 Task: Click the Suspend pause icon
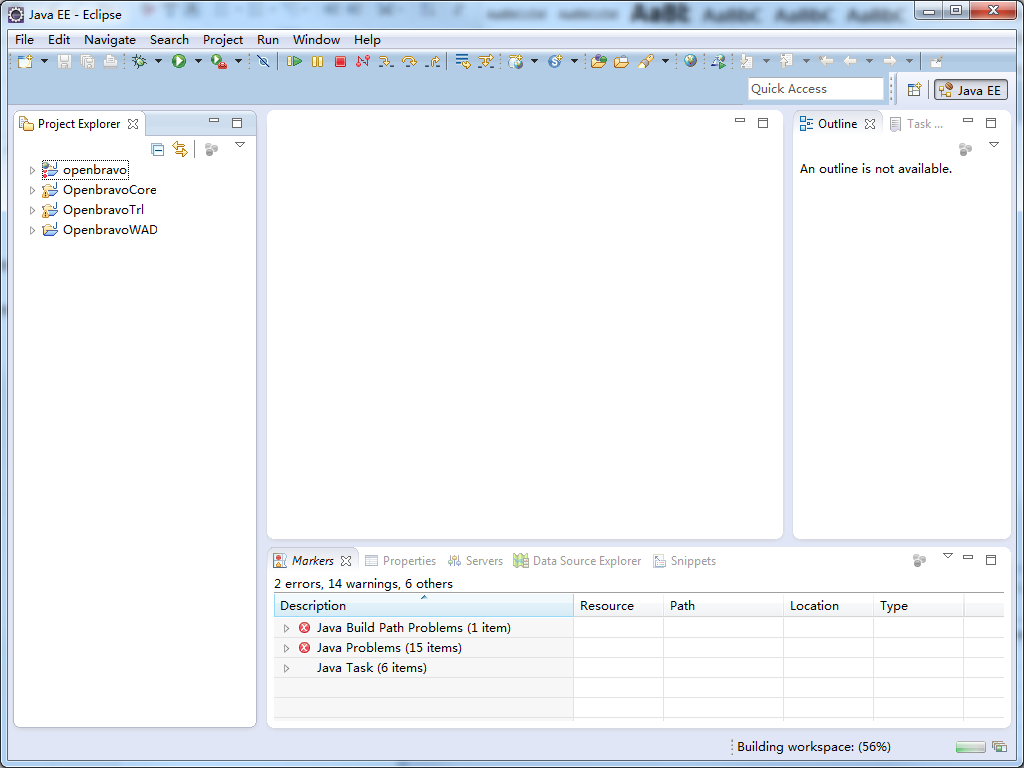click(317, 61)
